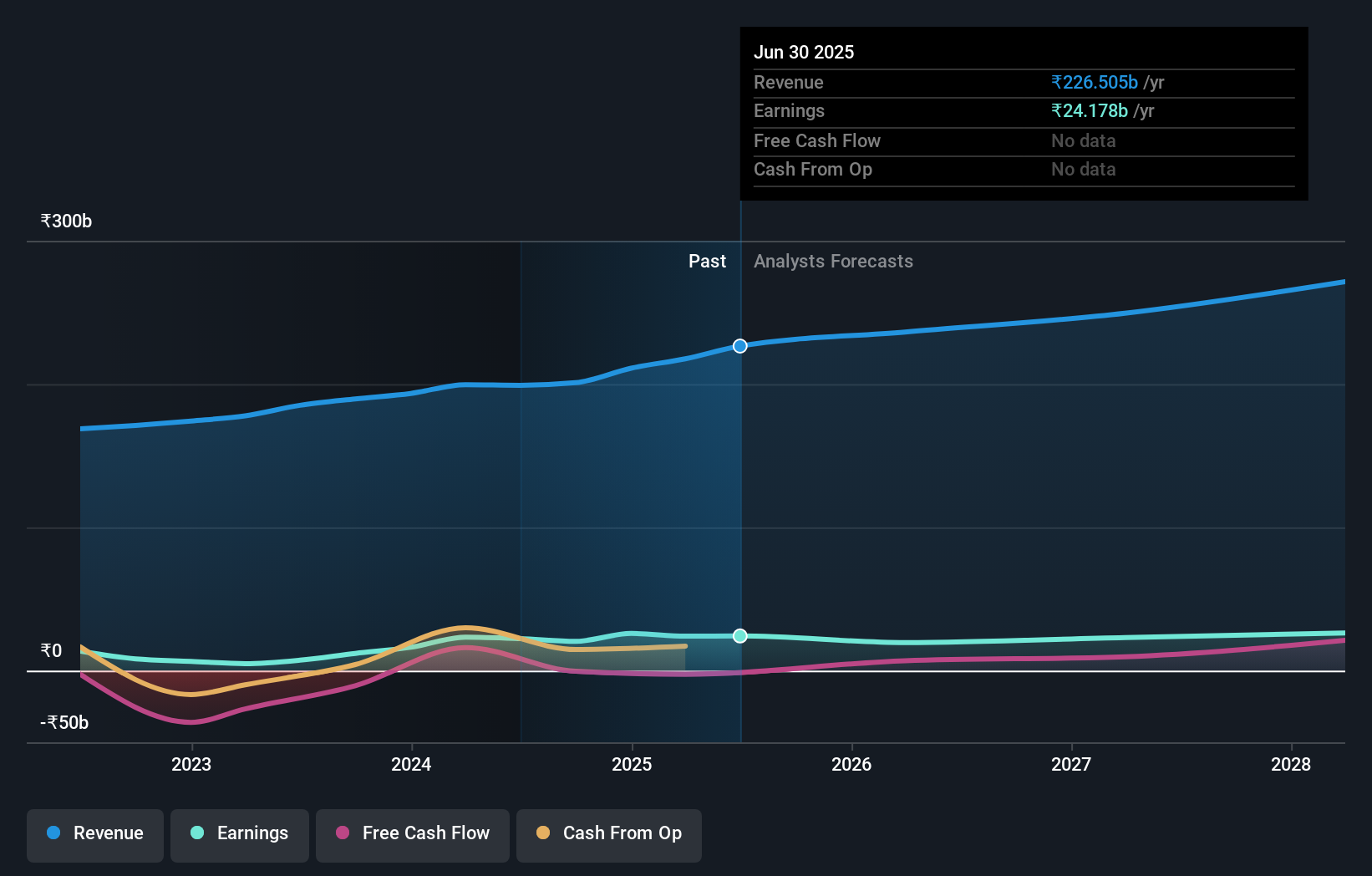
Task: Toggle the Free Cash Flow legend pill
Action: pyautogui.click(x=413, y=835)
